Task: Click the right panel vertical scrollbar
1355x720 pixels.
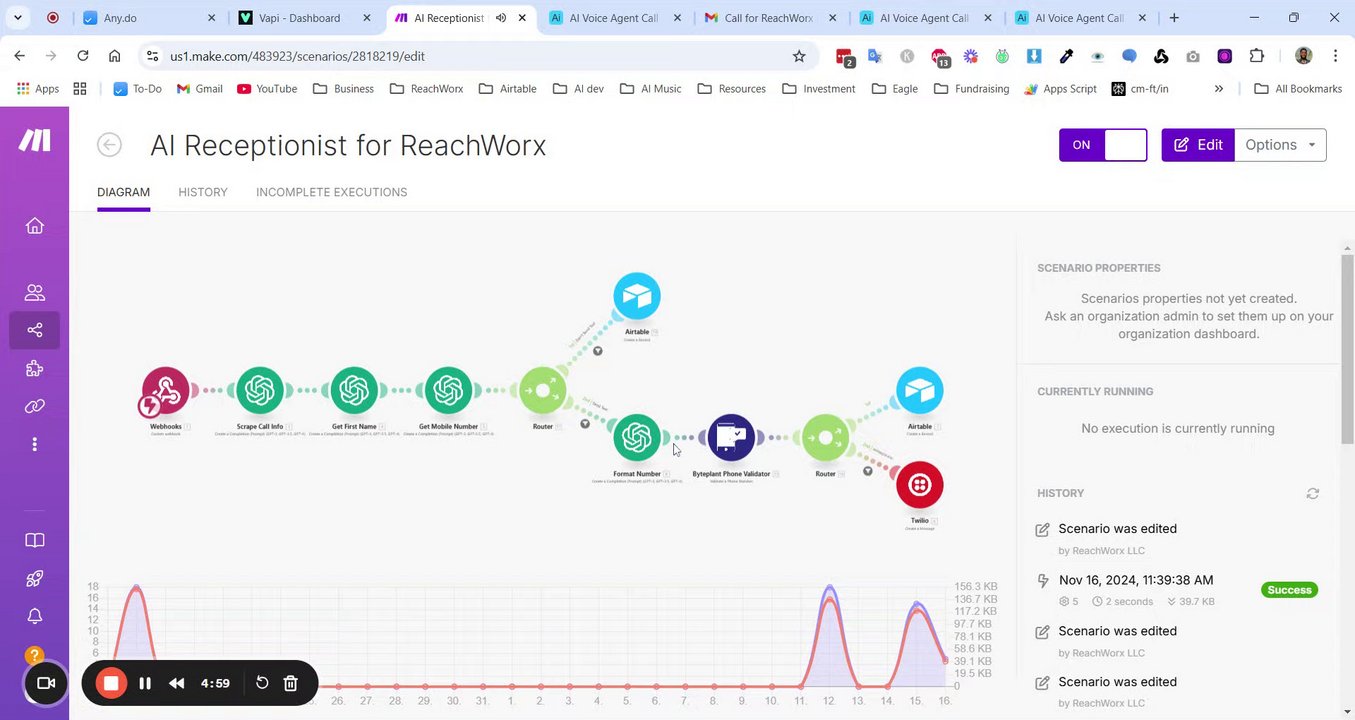Action: click(1348, 350)
